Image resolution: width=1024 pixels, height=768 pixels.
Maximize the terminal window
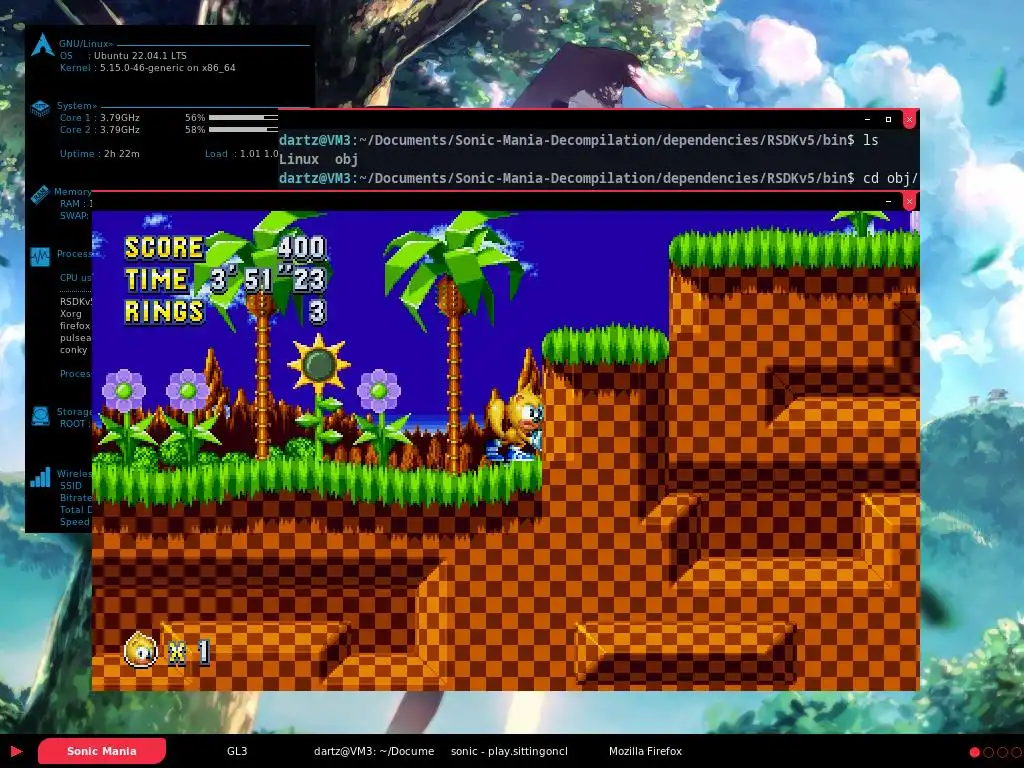pyautogui.click(x=888, y=120)
